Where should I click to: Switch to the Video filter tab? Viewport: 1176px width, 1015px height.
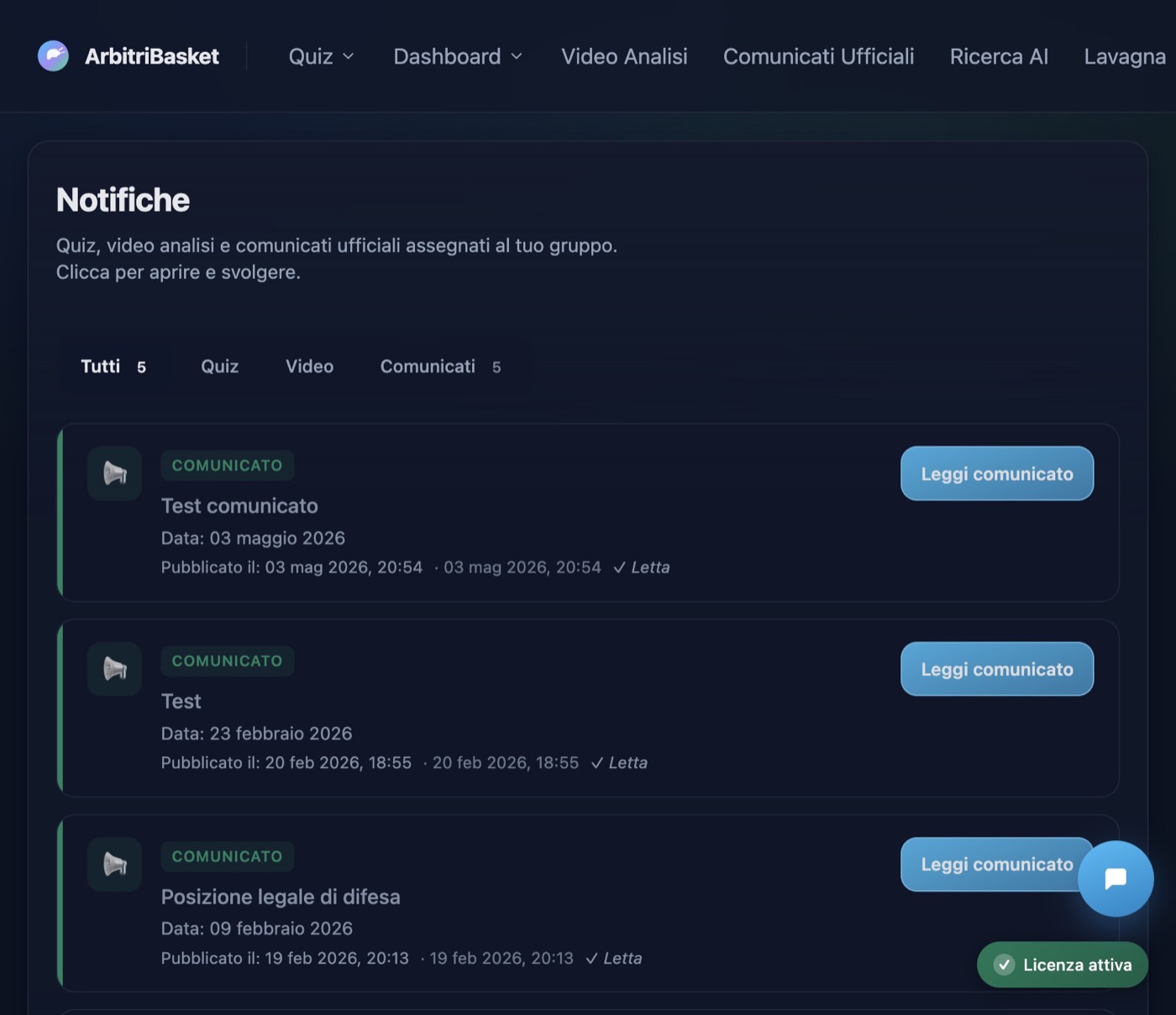309,366
